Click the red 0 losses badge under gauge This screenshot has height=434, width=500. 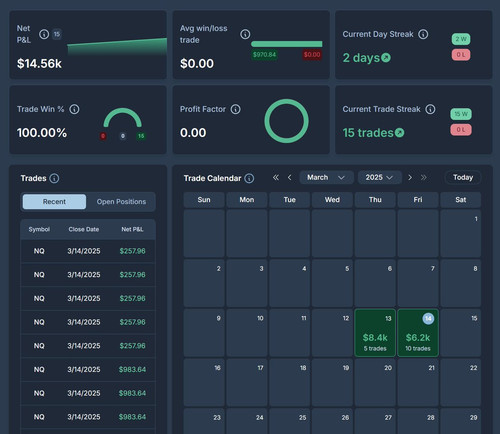pyautogui.click(x=103, y=136)
